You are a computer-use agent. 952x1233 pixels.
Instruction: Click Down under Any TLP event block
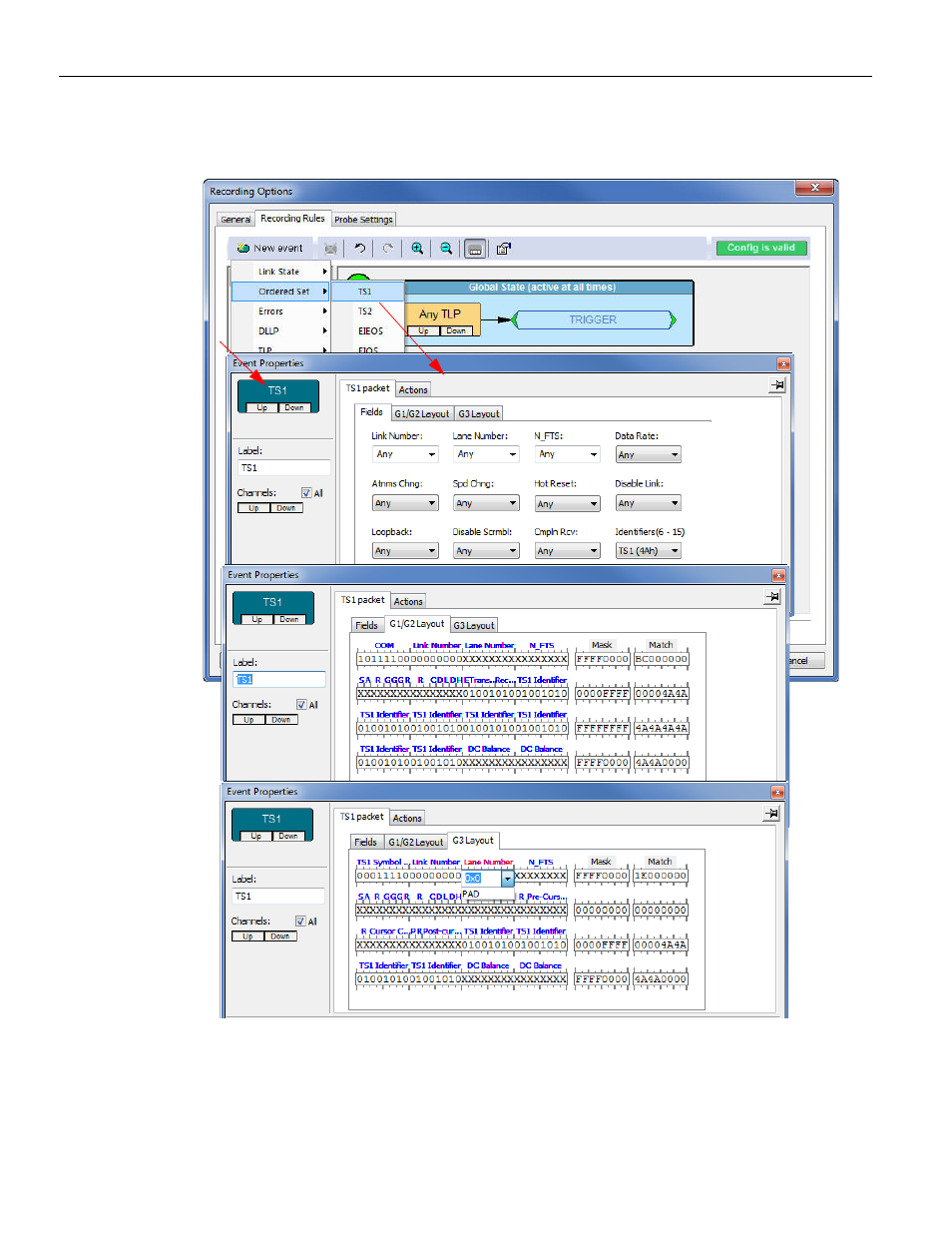(456, 331)
